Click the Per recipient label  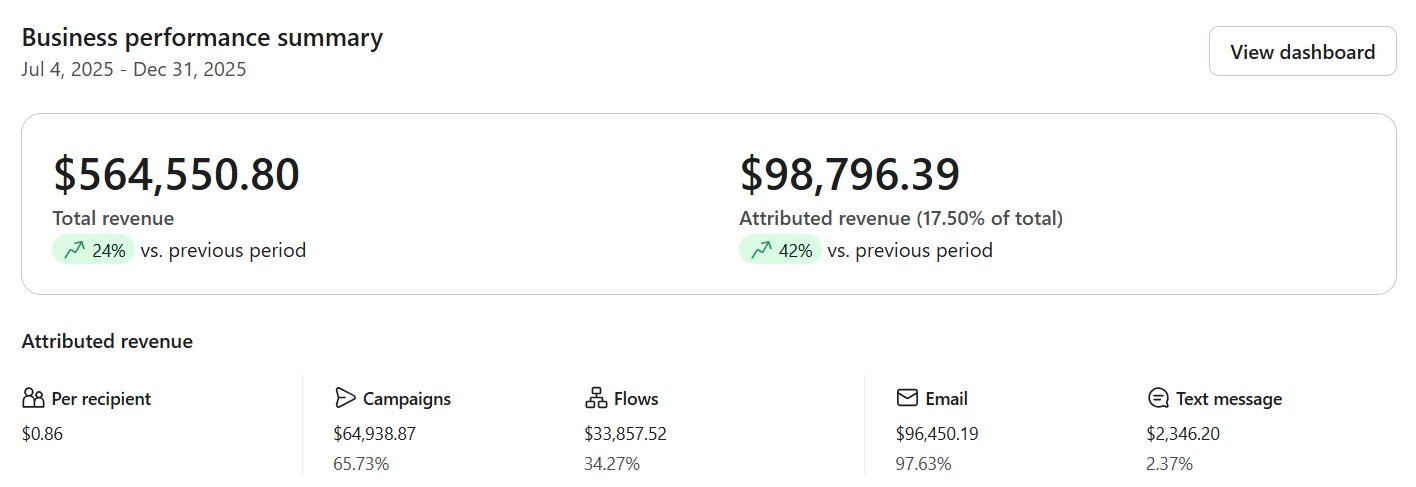point(101,398)
